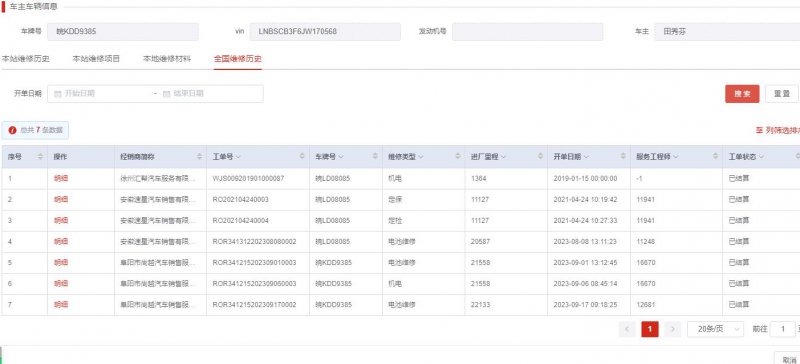800x364 pixels.
Task: Select the 2021-04-24 10:19:42 date cell
Action: [x=589, y=199]
